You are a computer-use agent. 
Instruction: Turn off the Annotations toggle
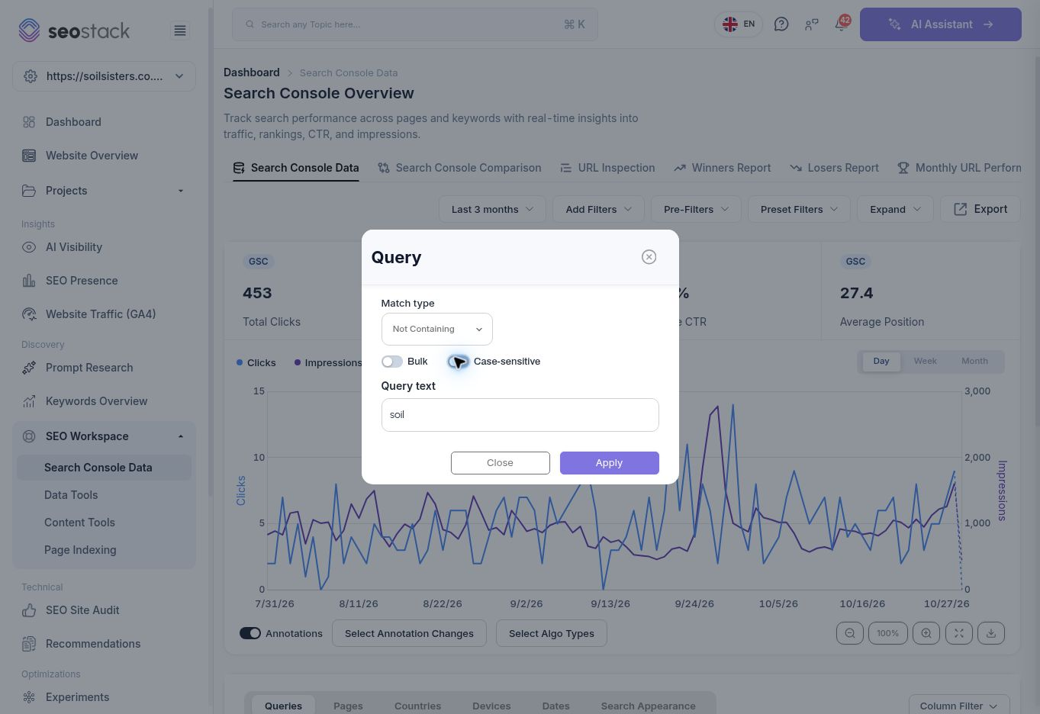(x=250, y=633)
